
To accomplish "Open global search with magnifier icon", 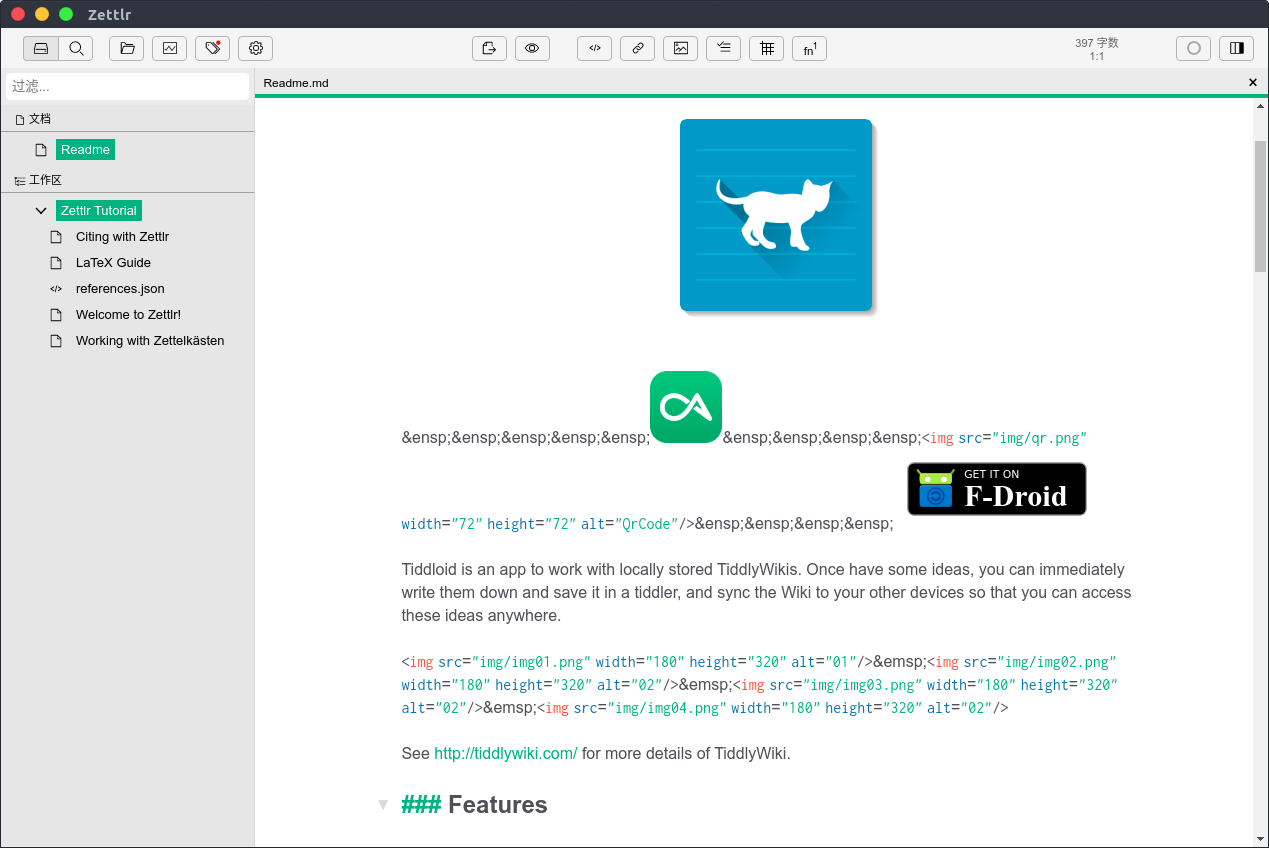I will tap(76, 48).
